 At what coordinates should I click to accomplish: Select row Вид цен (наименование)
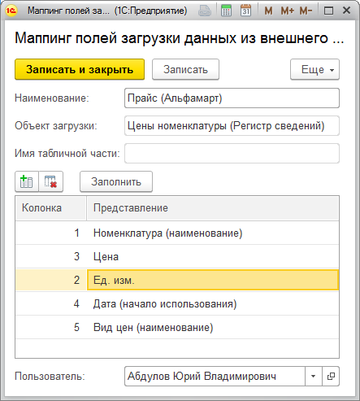pos(177,327)
